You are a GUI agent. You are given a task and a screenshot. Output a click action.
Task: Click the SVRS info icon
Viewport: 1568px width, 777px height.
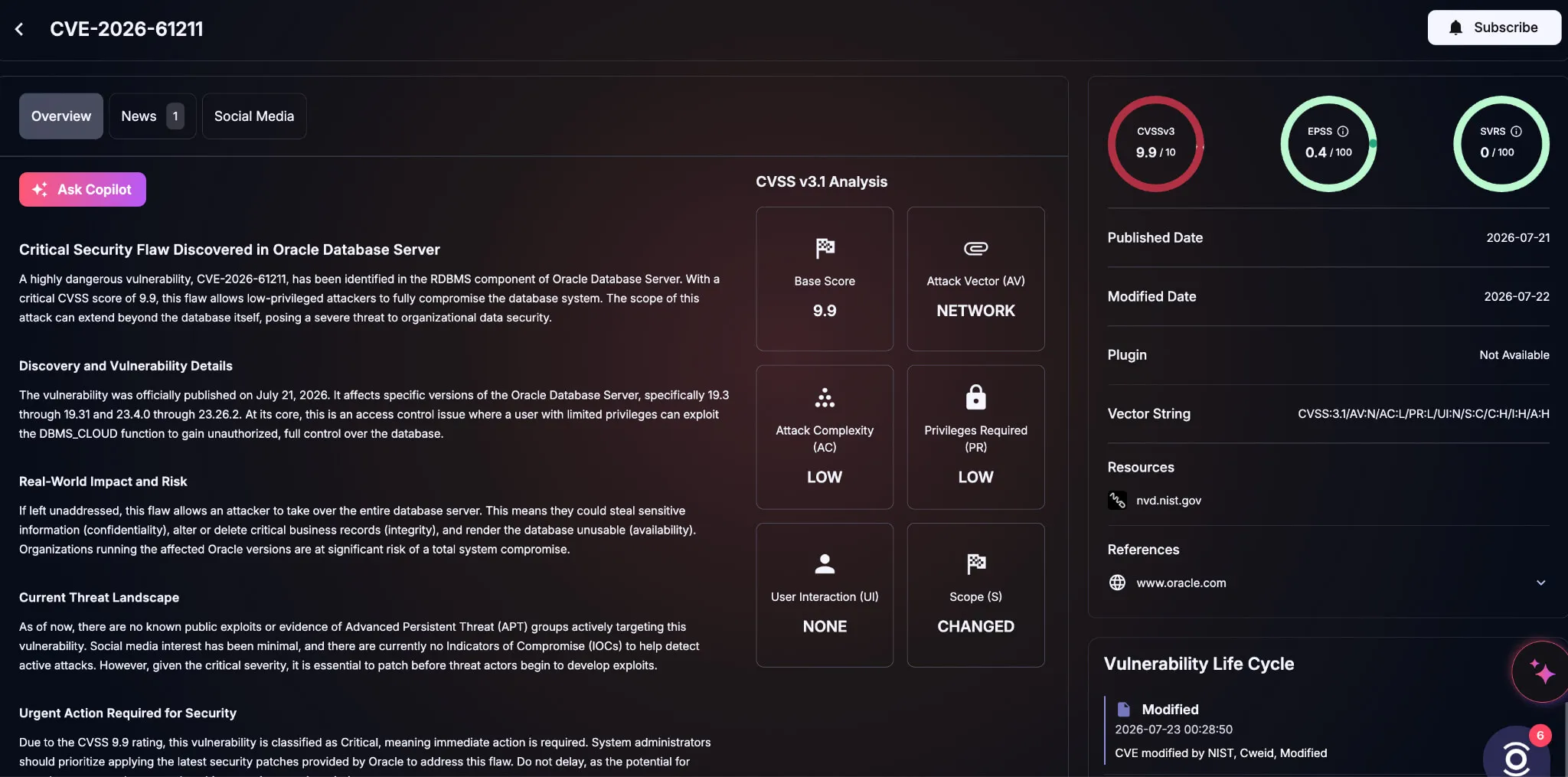point(1516,132)
